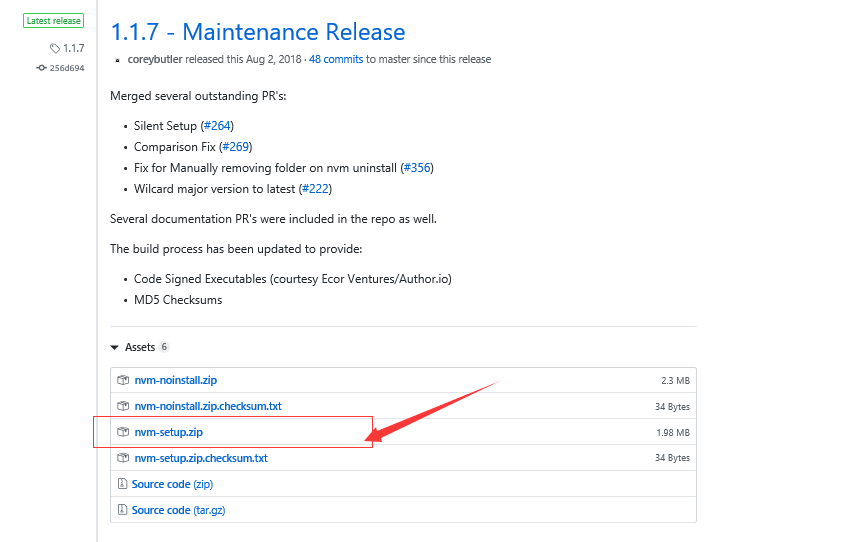The width and height of the screenshot is (857, 542).
Task: Download nvm-setup.zip
Action: click(168, 432)
